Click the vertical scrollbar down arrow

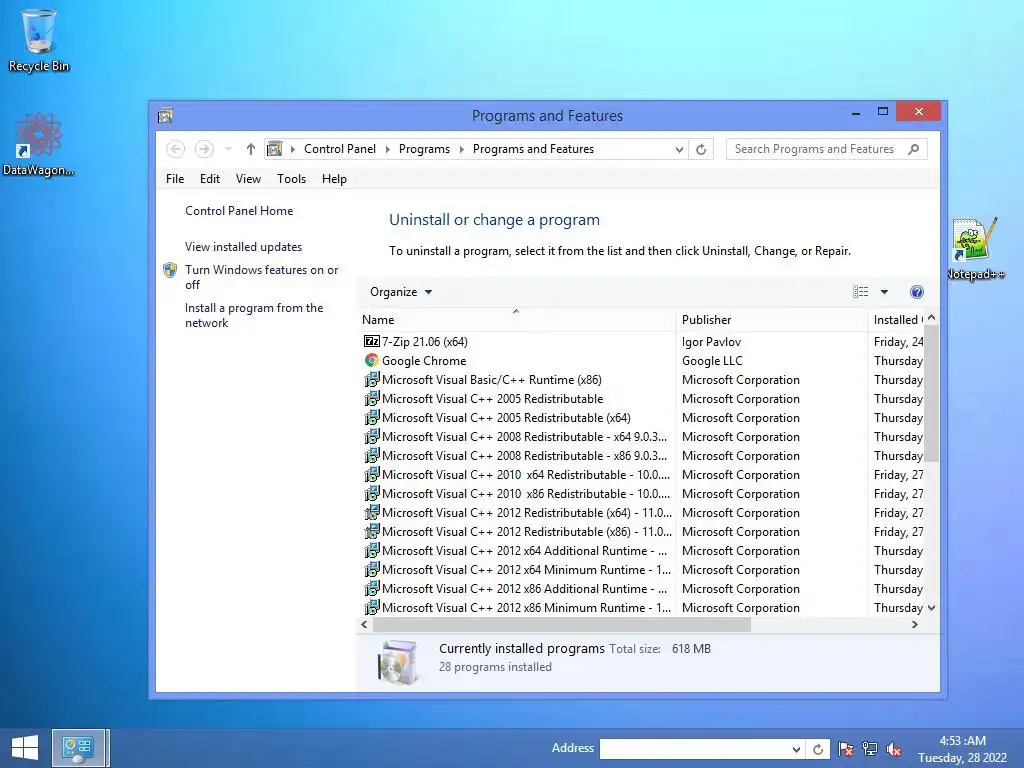click(x=932, y=608)
